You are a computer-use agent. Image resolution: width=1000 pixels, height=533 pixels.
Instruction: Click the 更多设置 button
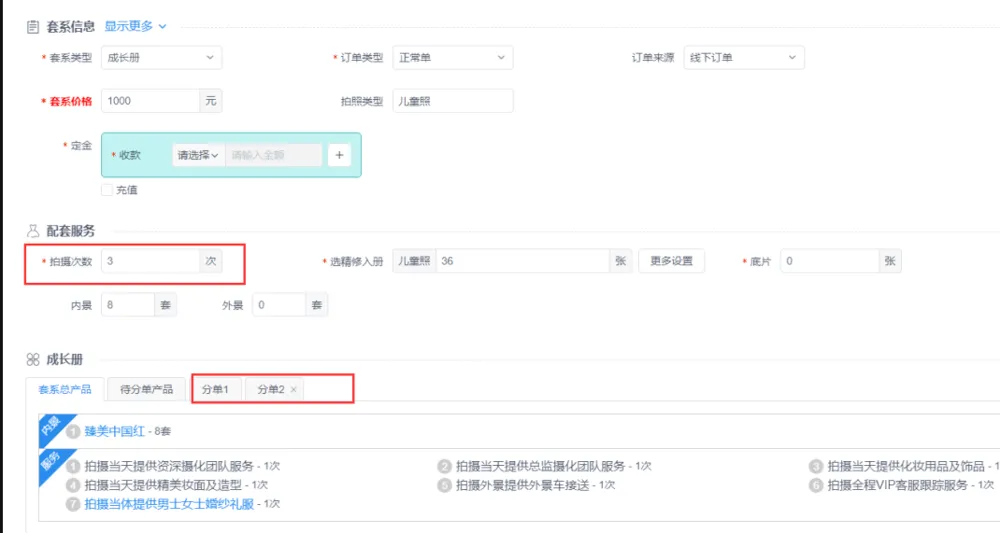tap(671, 261)
